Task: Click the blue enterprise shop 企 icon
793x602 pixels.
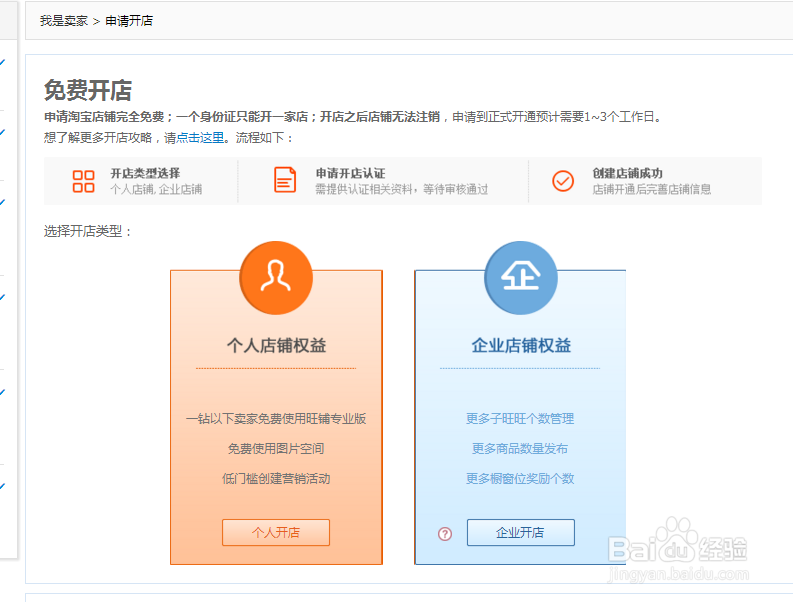Action: (521, 277)
